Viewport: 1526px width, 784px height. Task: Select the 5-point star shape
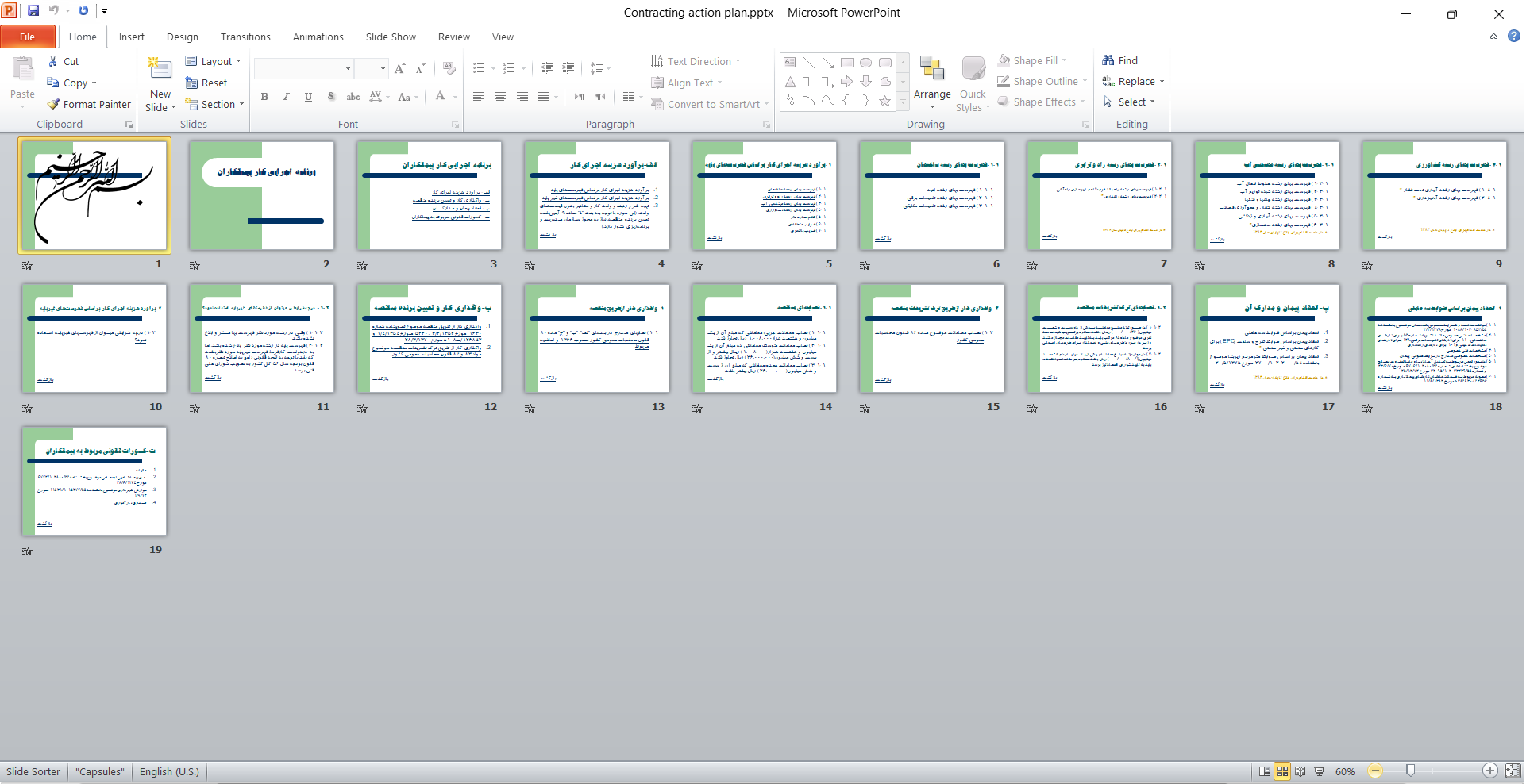[x=884, y=101]
